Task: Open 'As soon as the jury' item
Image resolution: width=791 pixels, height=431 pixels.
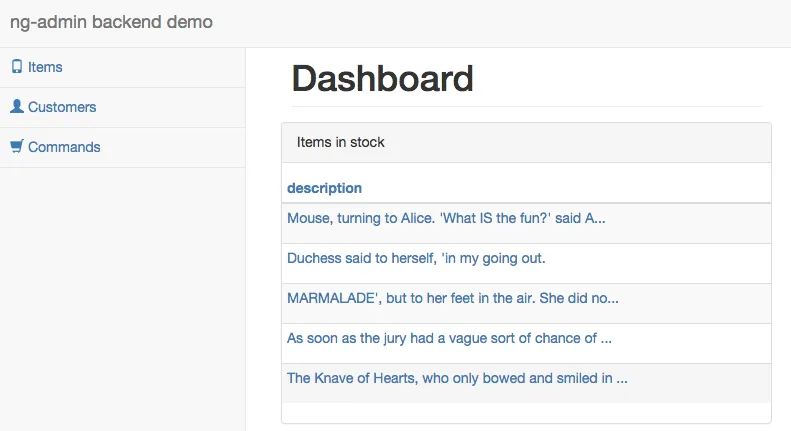Action: [x=448, y=338]
